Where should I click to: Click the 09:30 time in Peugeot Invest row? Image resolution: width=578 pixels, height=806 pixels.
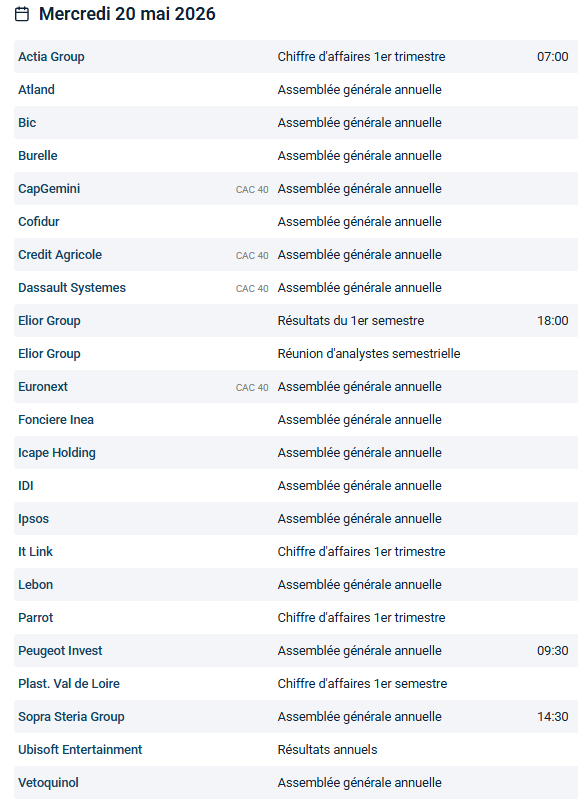(x=553, y=651)
